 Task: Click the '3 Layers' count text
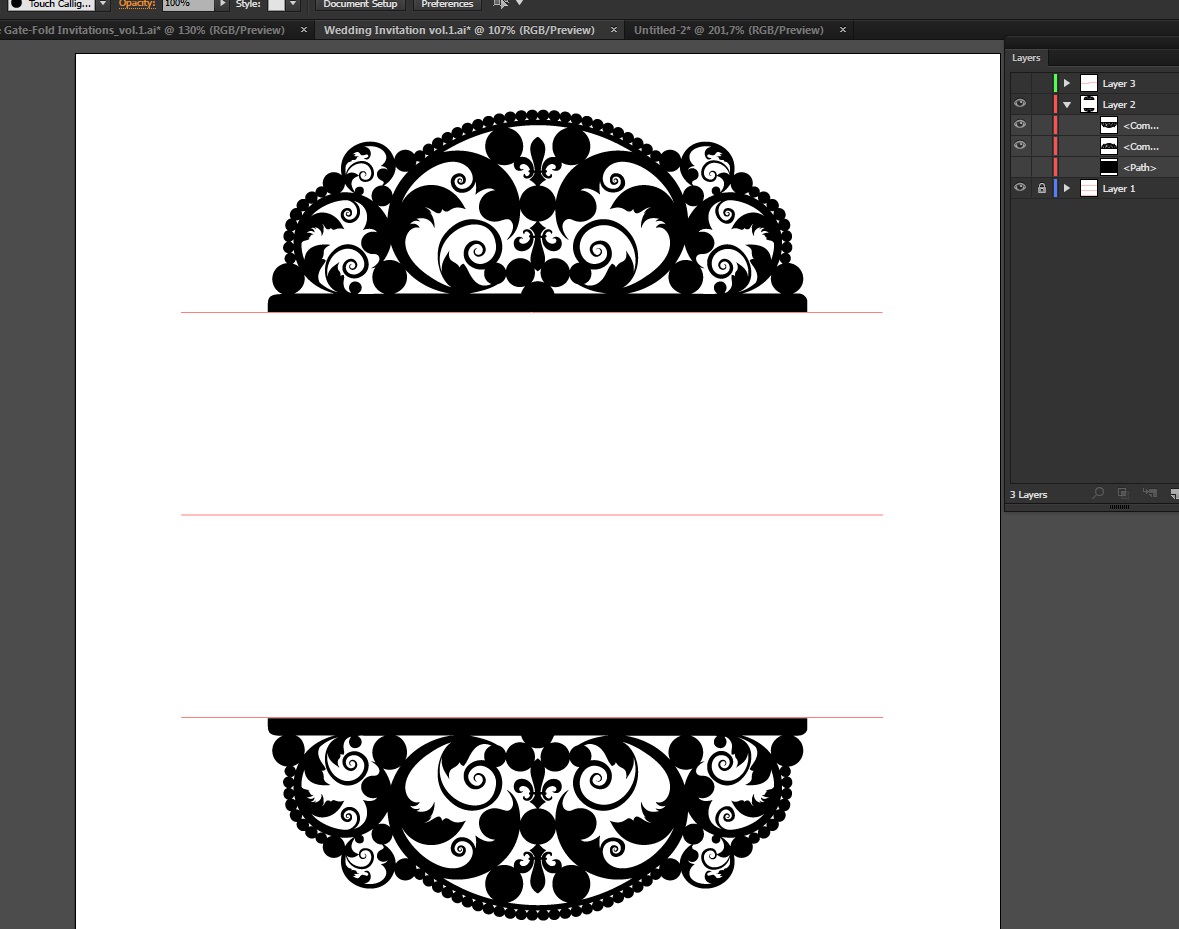click(1028, 495)
